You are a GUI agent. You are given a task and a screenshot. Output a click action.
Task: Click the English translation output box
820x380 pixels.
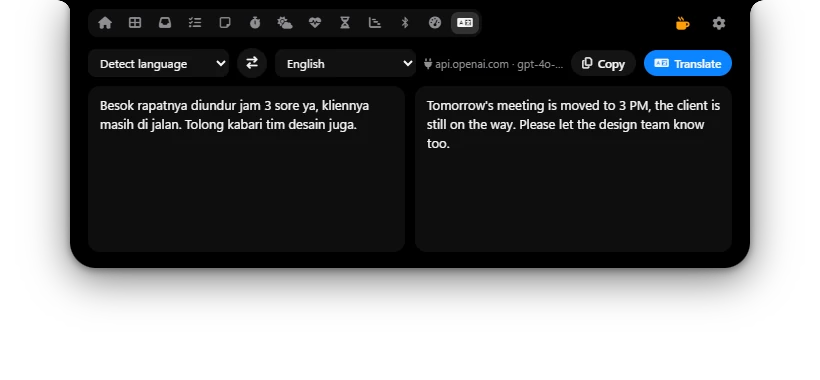pos(573,169)
